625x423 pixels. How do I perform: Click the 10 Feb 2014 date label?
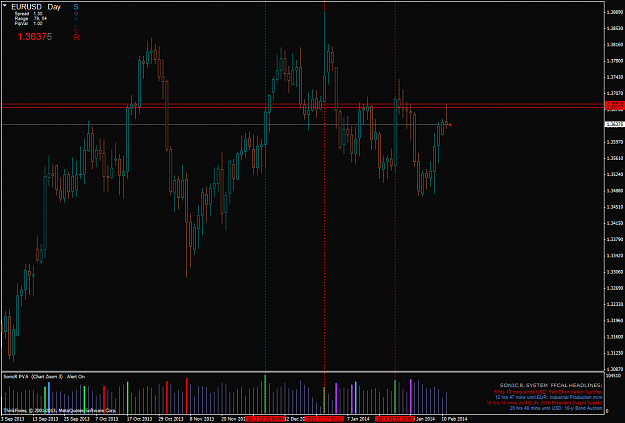coord(454,419)
